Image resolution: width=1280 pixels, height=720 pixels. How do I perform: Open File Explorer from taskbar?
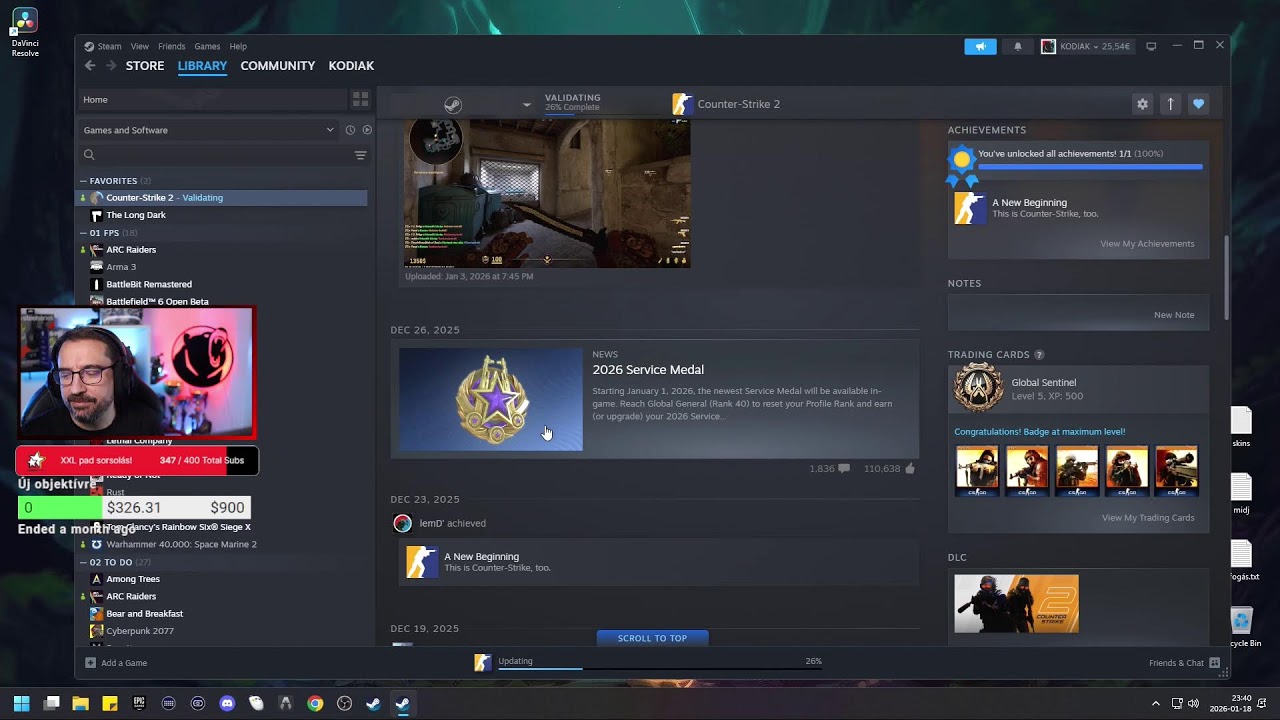coord(80,703)
